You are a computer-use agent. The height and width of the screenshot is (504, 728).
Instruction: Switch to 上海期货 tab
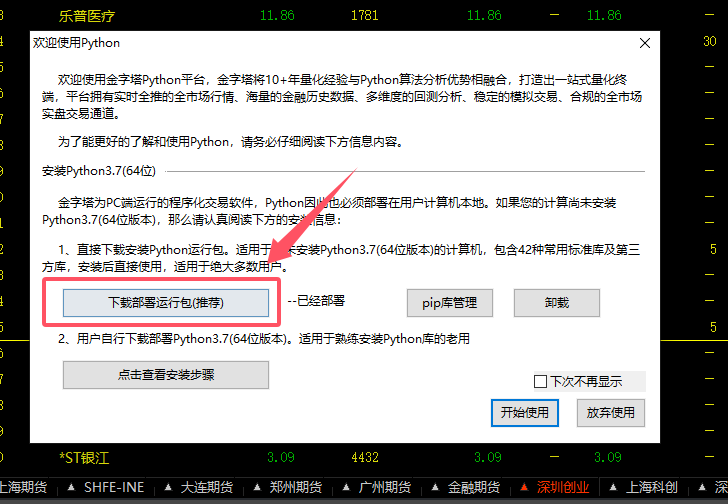(23, 487)
